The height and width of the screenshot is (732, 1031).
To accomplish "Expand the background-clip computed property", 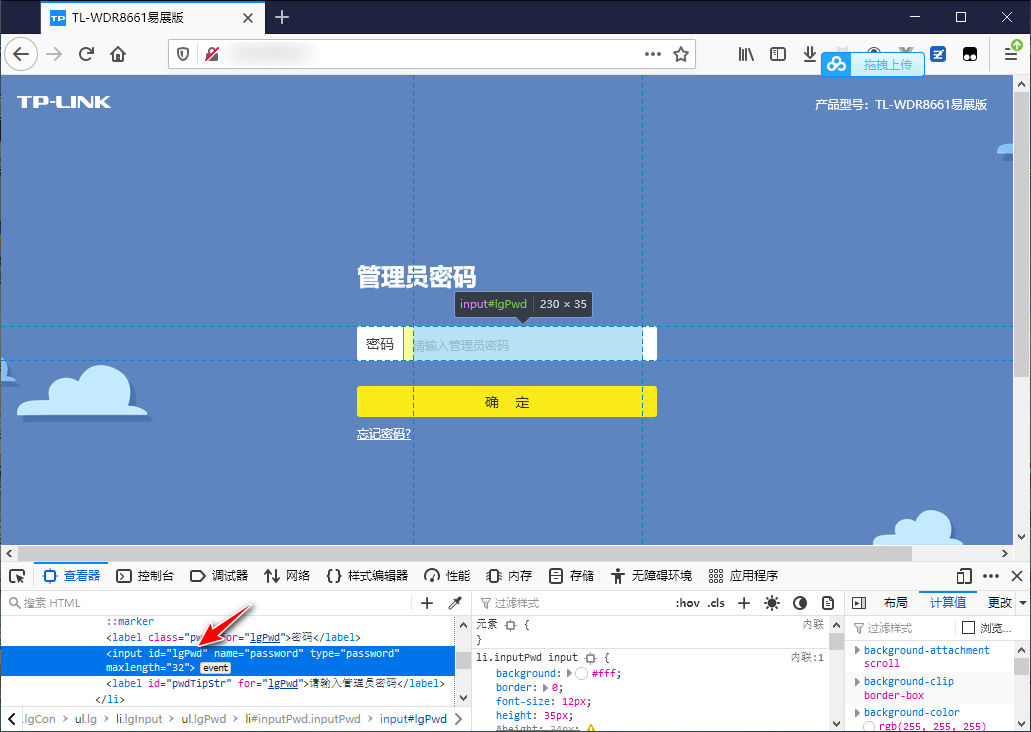I will tap(857, 681).
